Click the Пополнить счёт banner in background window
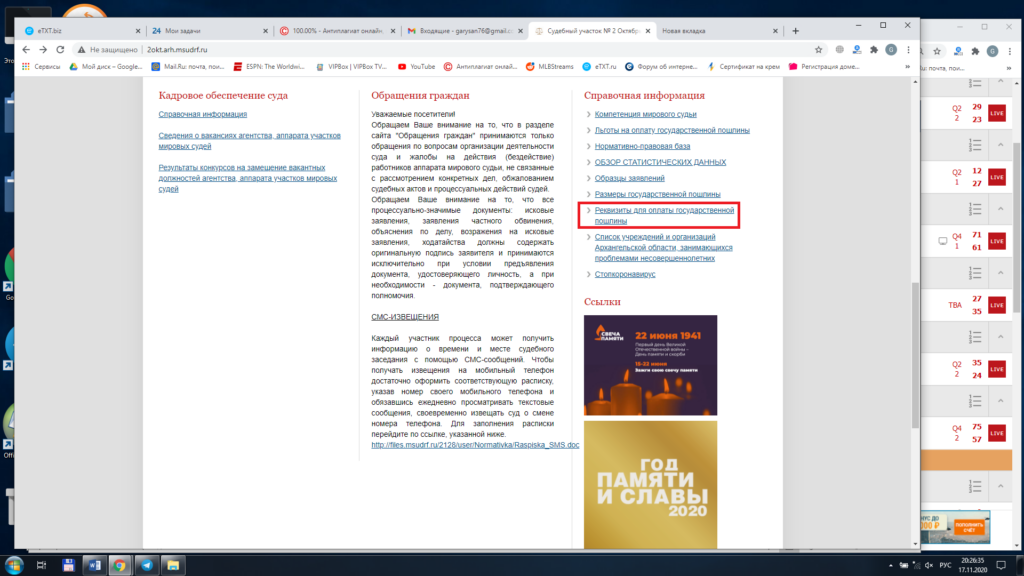 point(968,527)
